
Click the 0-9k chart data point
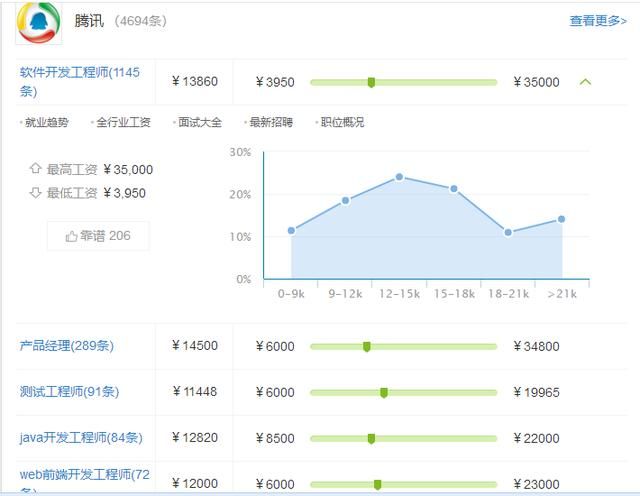pos(291,231)
